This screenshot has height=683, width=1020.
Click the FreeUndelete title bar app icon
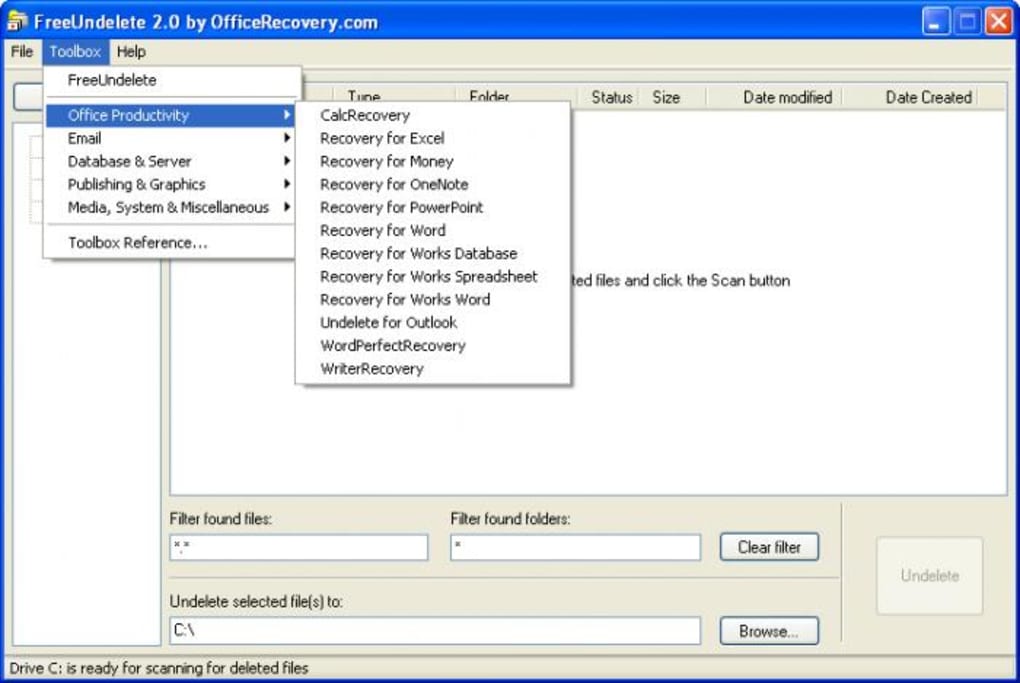pyautogui.click(x=16, y=21)
